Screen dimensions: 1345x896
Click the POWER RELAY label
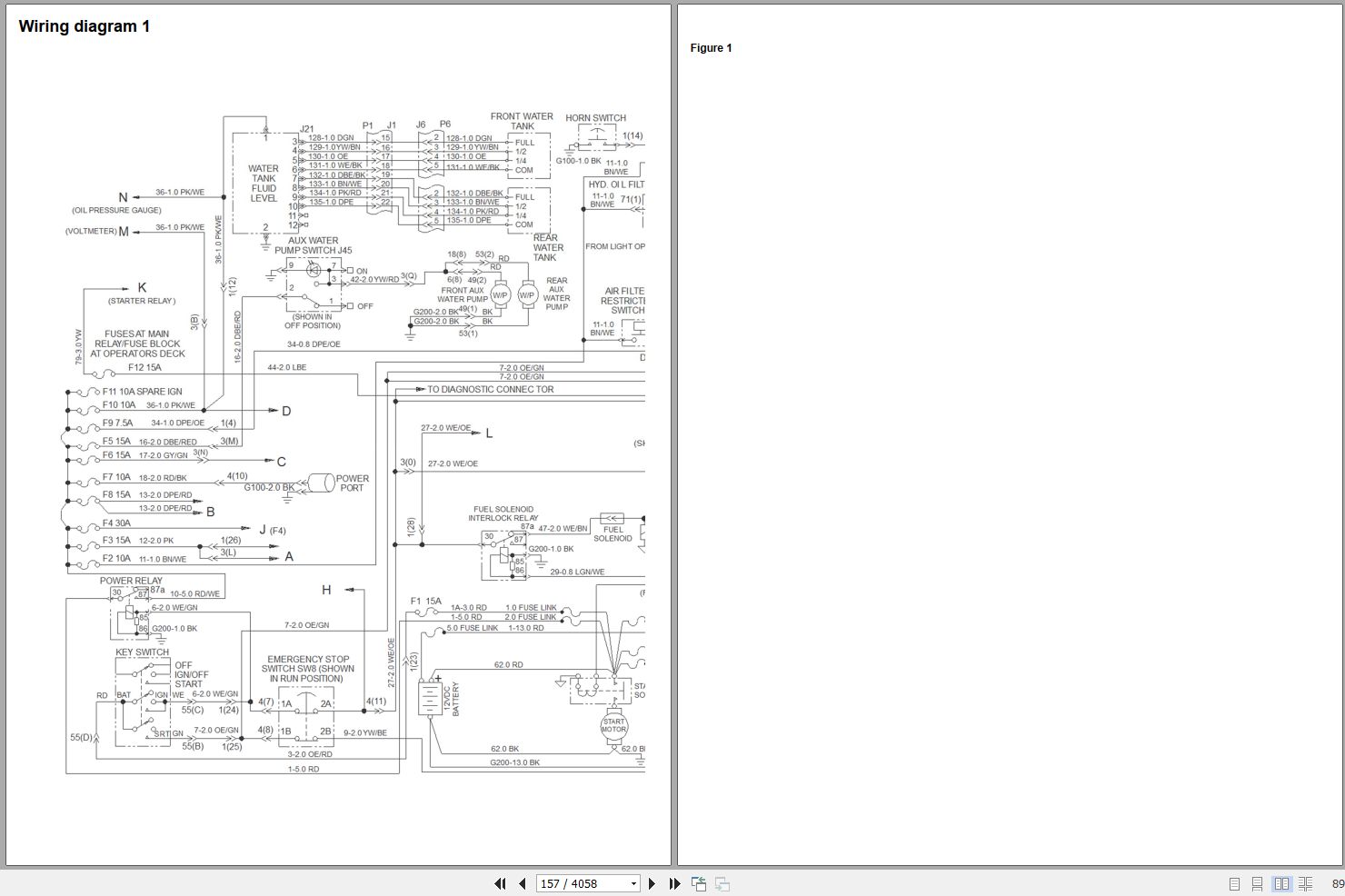(131, 580)
